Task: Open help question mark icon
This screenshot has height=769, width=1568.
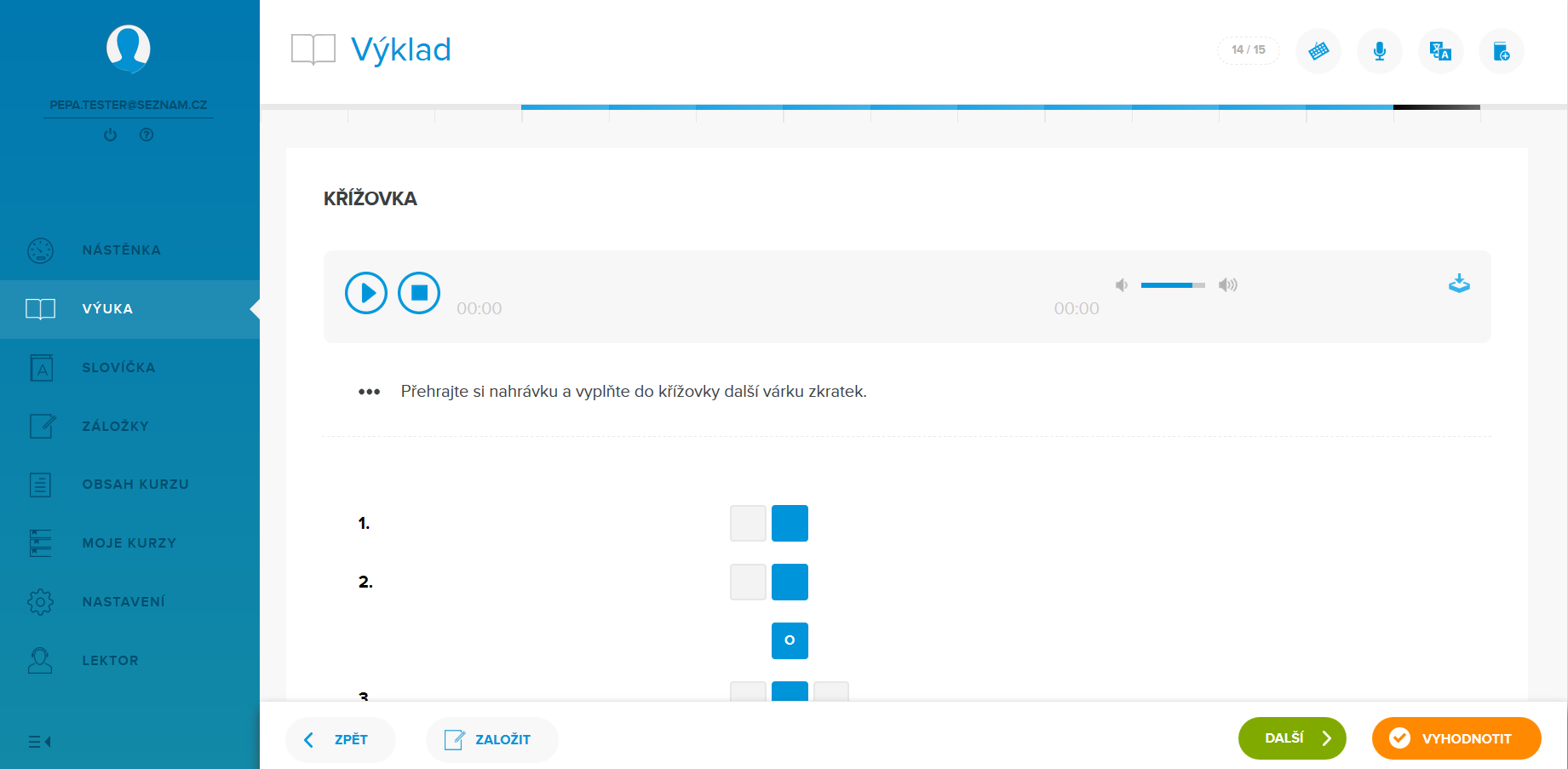Action: (146, 135)
